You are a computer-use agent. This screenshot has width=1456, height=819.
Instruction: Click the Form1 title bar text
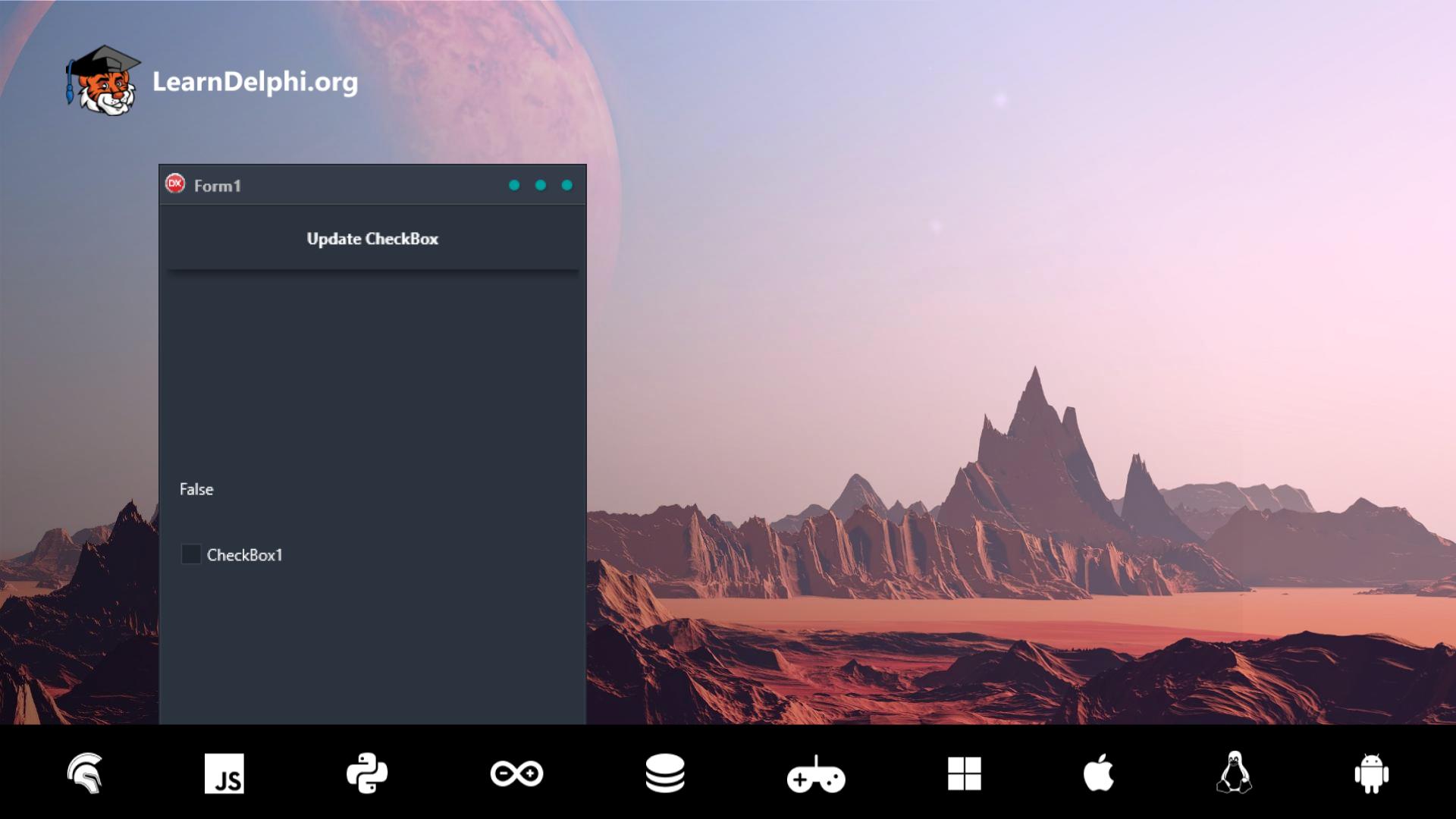[x=218, y=186]
